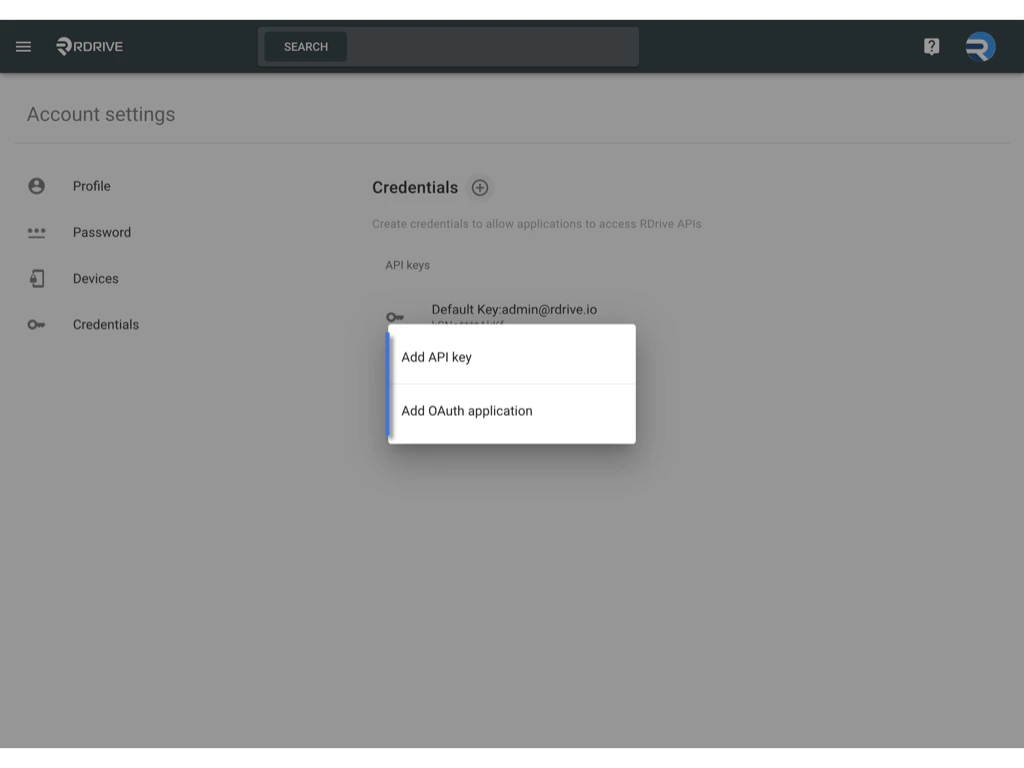Click inside the search field
The image size is (1024, 768).
pos(448,46)
